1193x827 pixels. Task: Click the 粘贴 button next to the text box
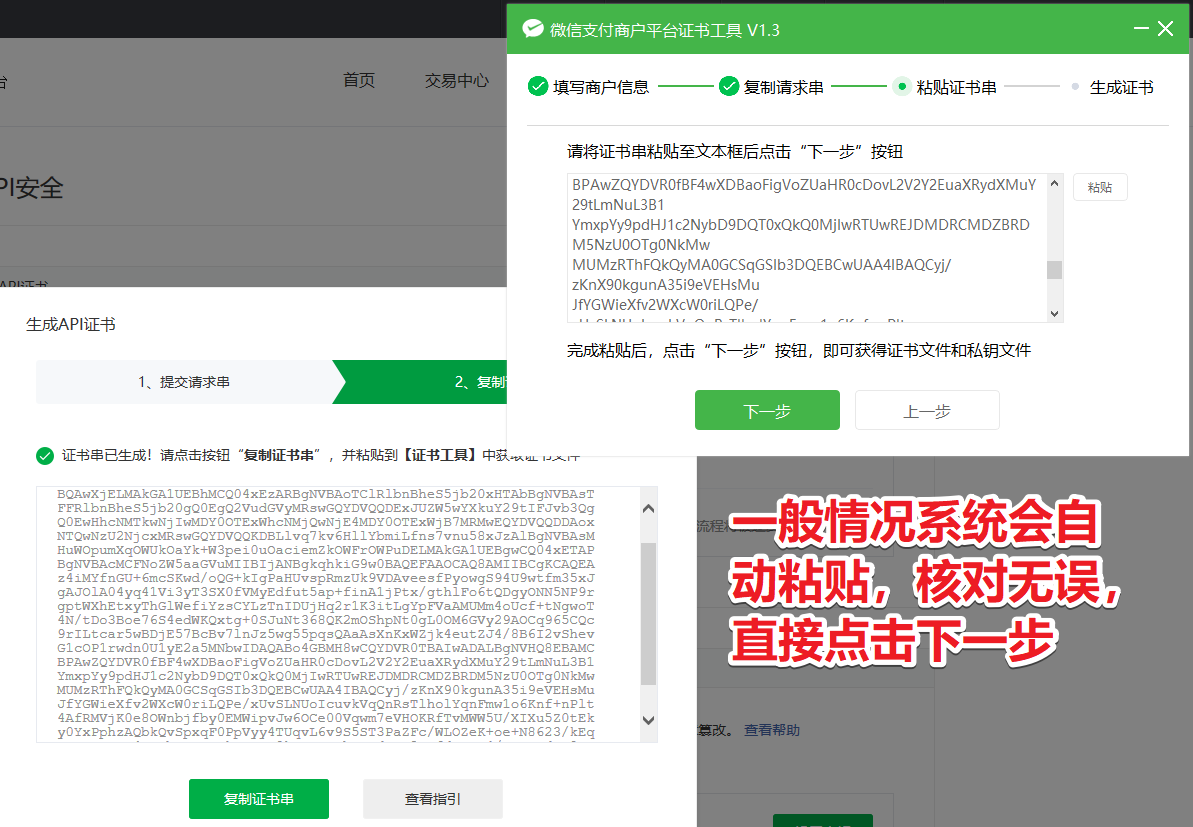click(x=1100, y=187)
